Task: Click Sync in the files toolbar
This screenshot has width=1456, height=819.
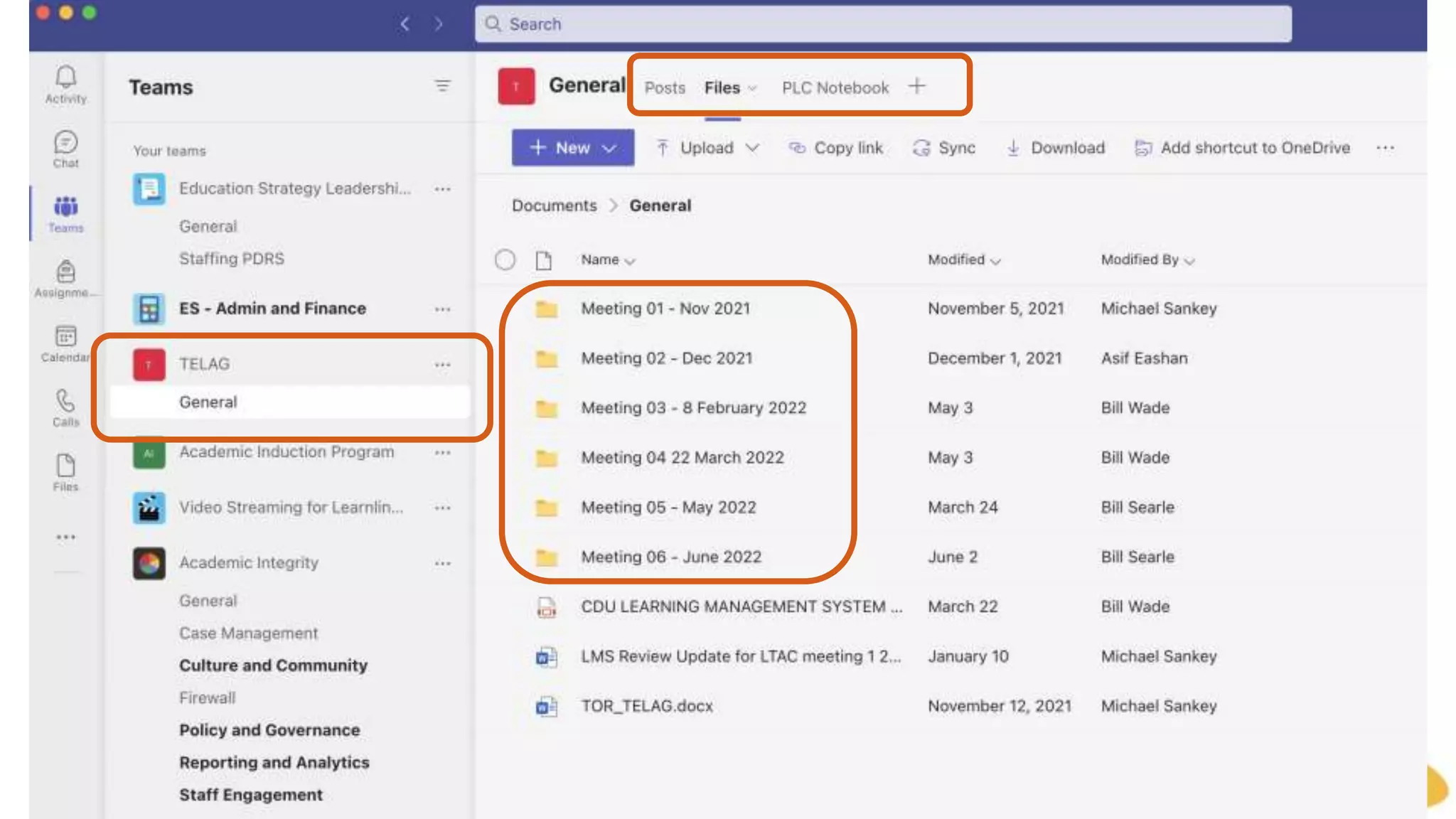Action: (x=944, y=148)
